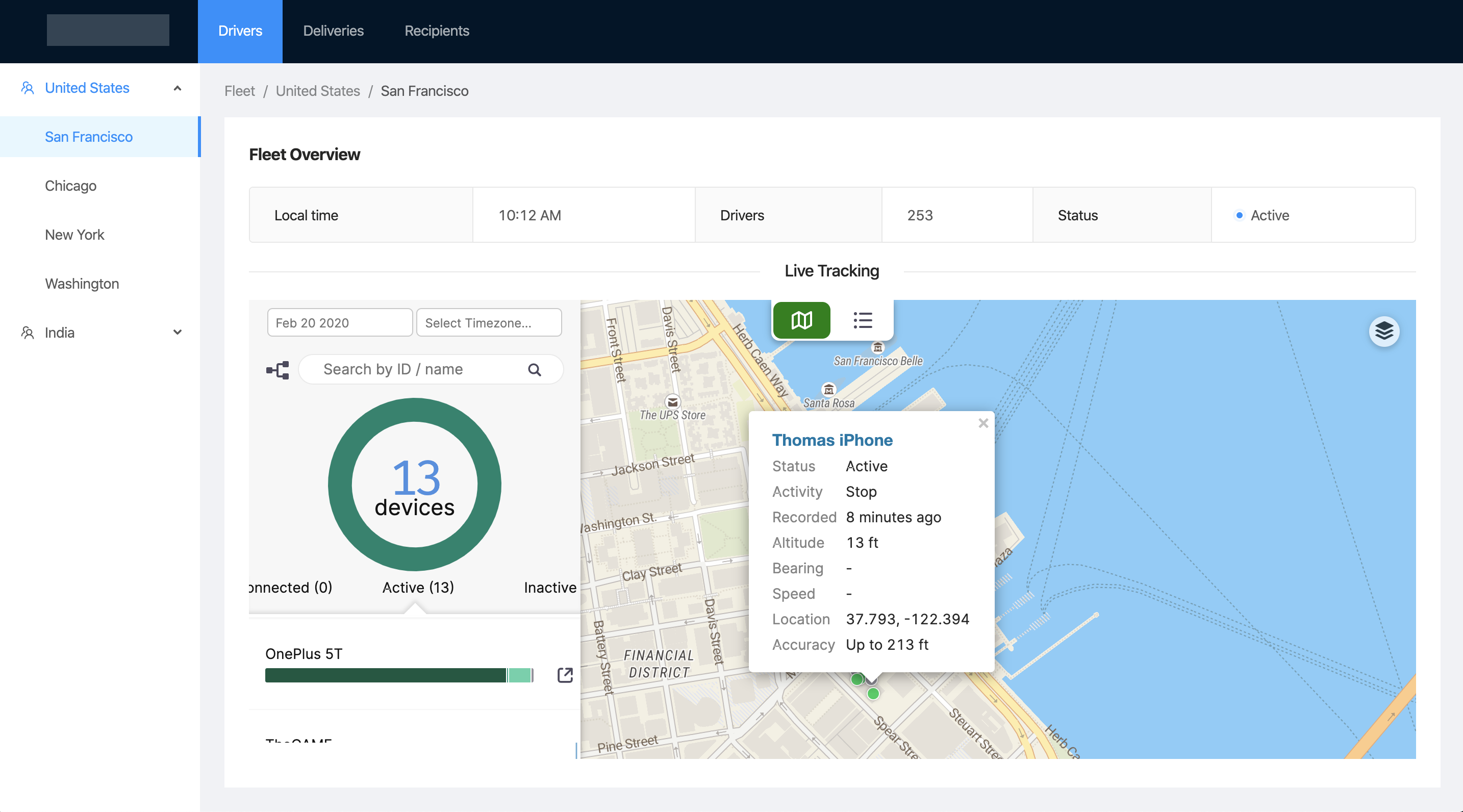Image resolution: width=1463 pixels, height=812 pixels.
Task: Collapse the United States region
Action: (178, 88)
